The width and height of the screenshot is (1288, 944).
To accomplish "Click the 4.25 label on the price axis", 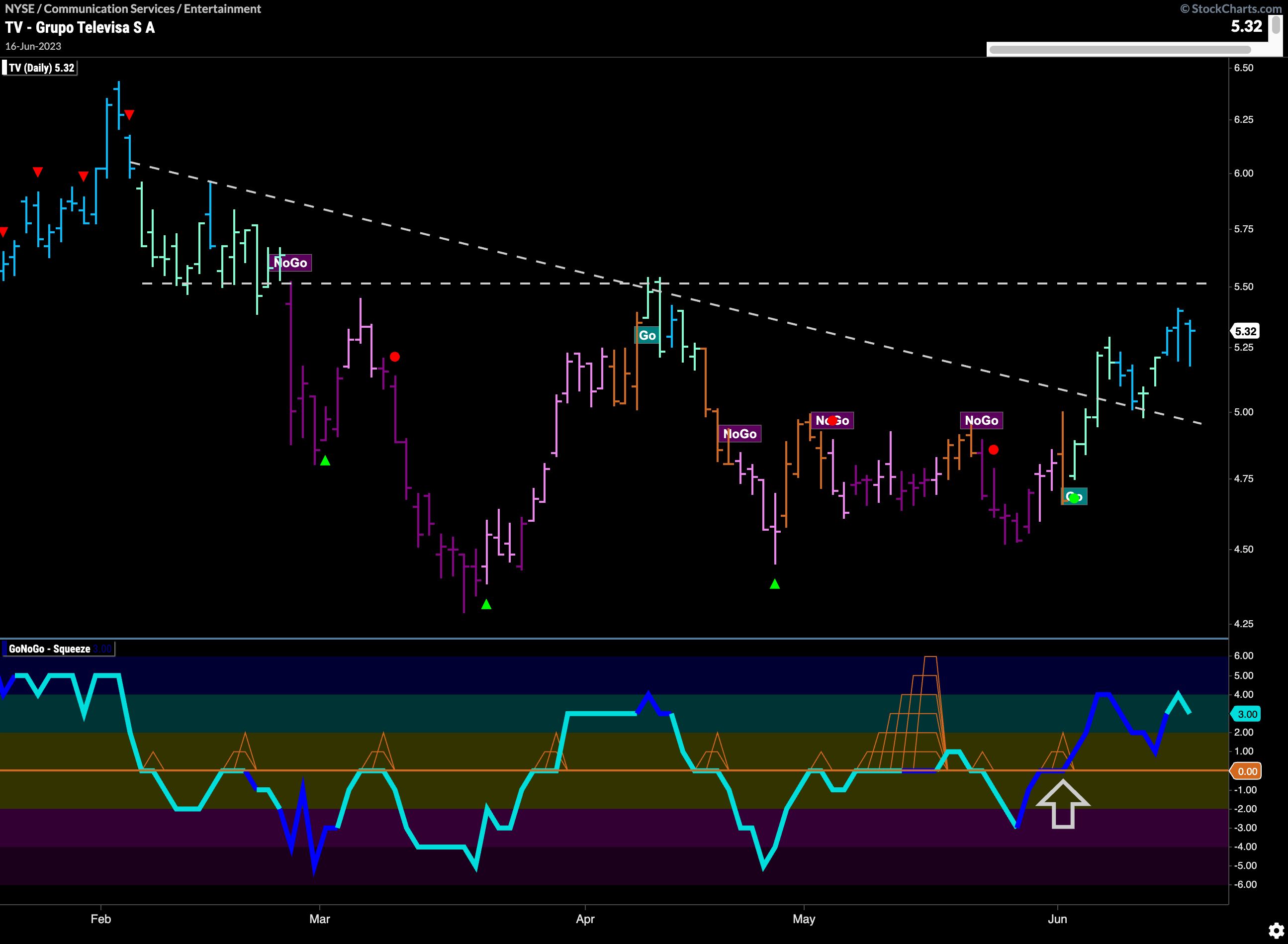I will (x=1243, y=623).
